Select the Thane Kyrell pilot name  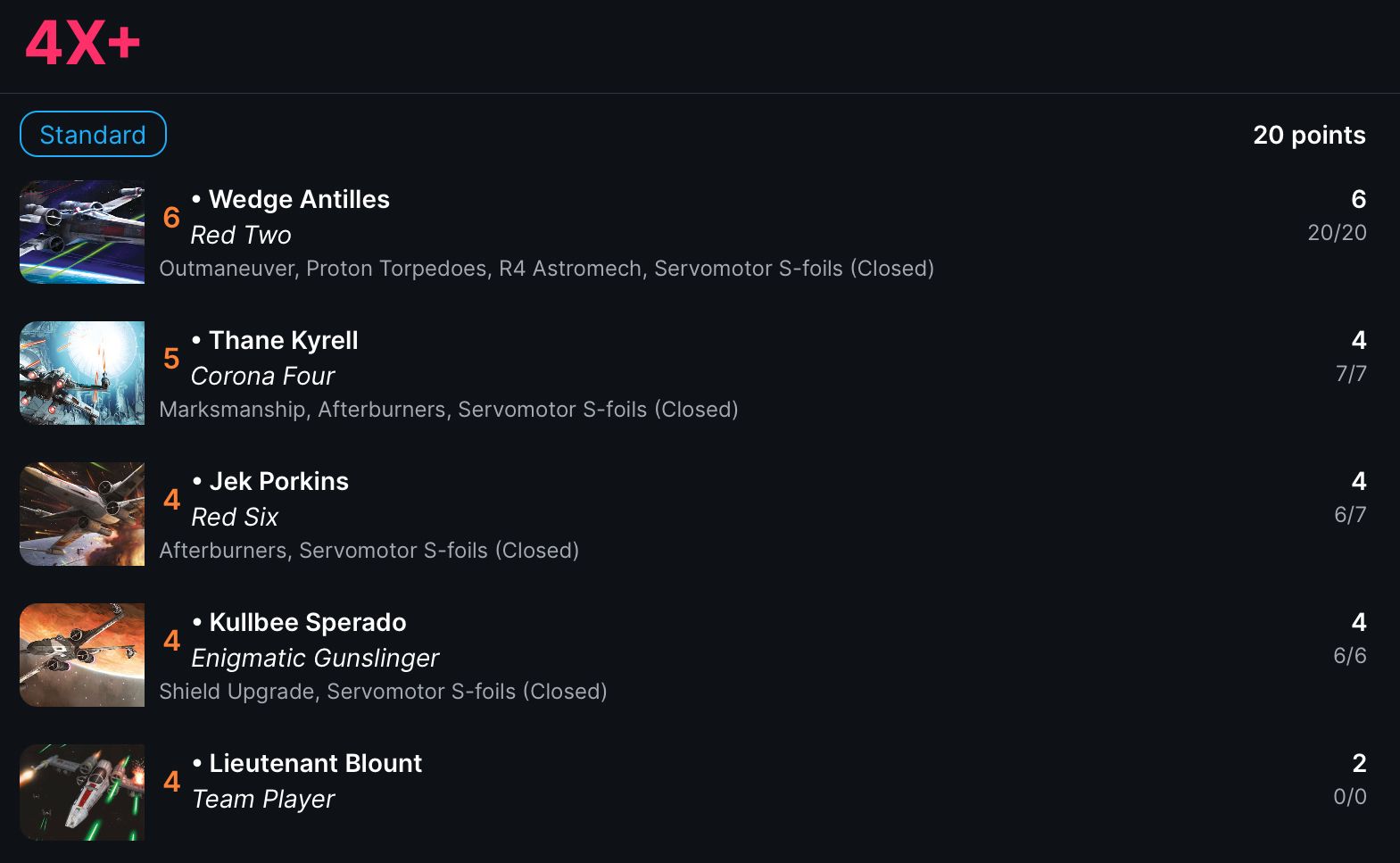[x=283, y=340]
